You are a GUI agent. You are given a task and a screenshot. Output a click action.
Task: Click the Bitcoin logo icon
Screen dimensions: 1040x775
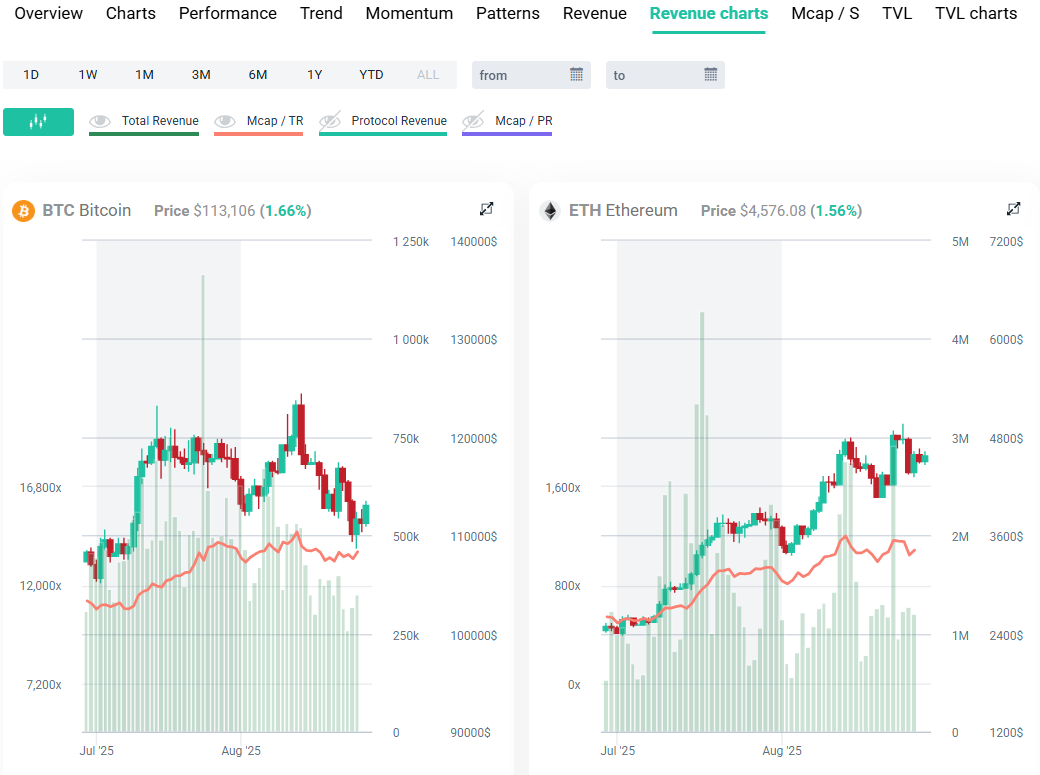(x=24, y=211)
